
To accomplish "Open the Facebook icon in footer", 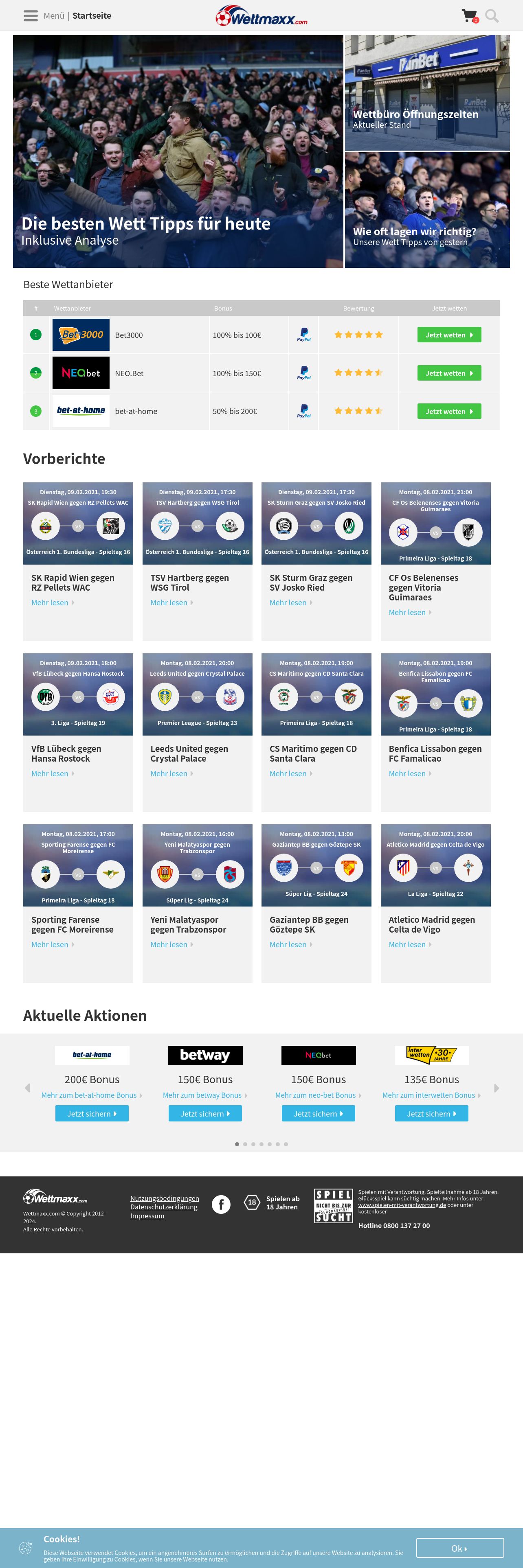I will point(221,1204).
